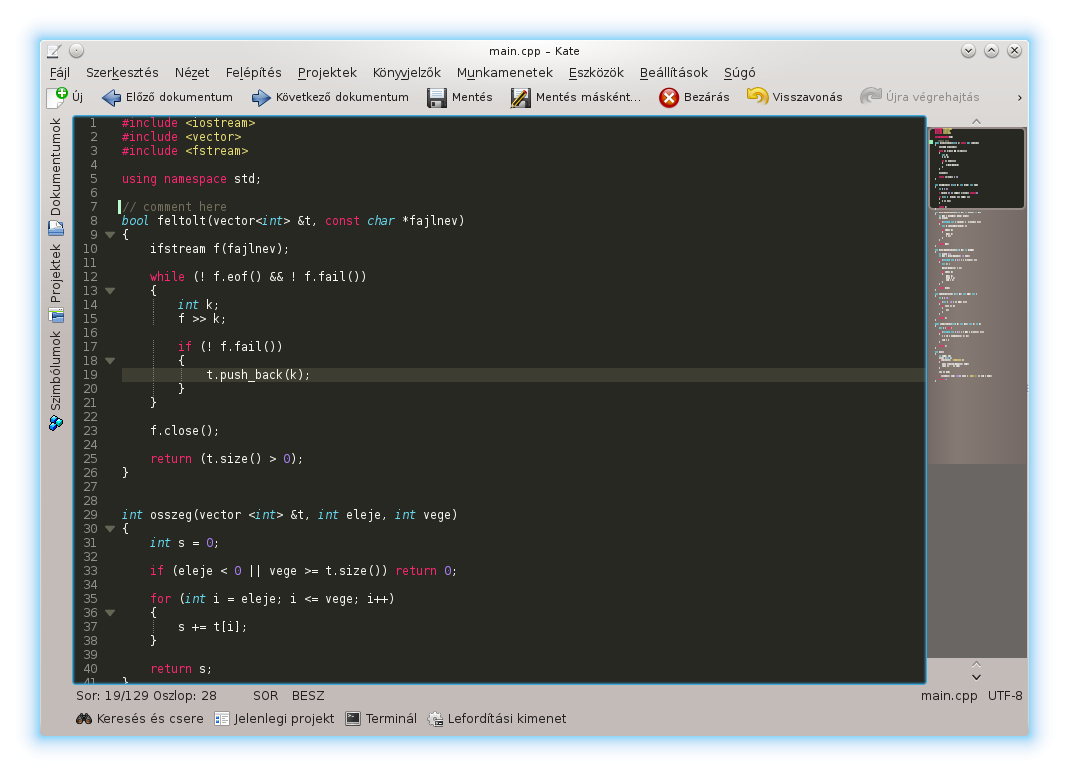This screenshot has height=776, width=1069.
Task: Expand the toolbar overflow chevron
Action: 1019,98
